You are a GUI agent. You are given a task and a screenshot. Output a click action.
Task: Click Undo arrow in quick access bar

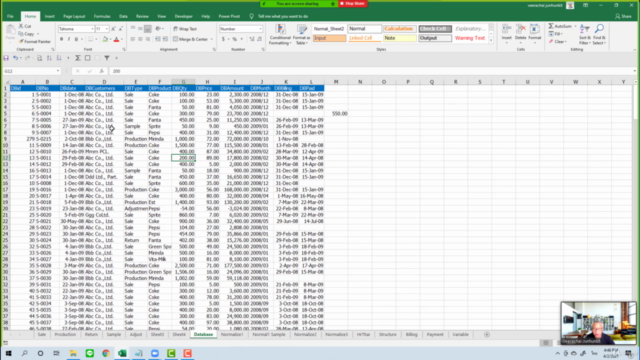click(16, 58)
